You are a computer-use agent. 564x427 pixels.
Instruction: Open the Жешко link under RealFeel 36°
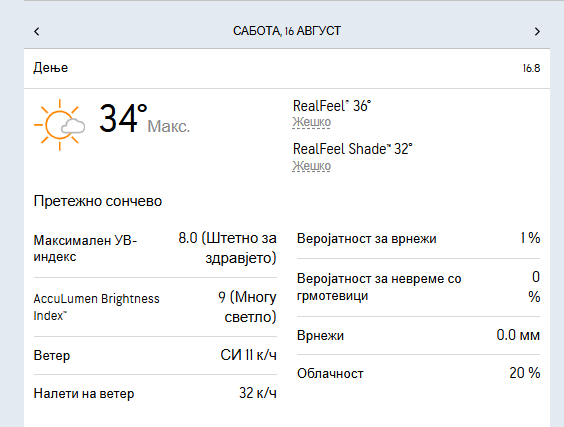[311, 122]
